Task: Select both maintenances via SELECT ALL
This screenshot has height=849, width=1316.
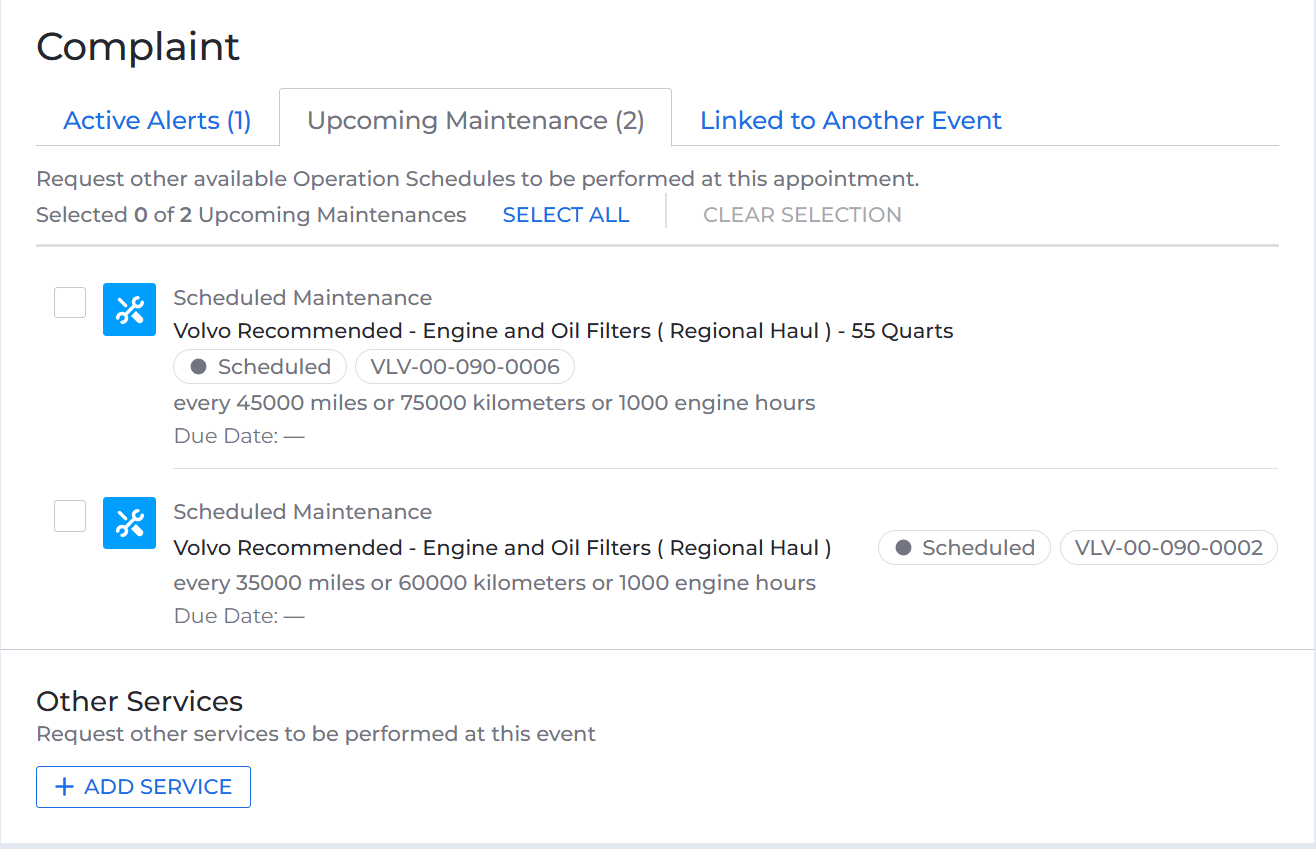Action: (565, 214)
